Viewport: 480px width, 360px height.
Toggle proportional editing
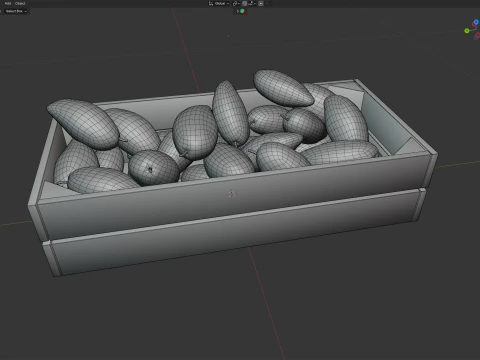261,3
